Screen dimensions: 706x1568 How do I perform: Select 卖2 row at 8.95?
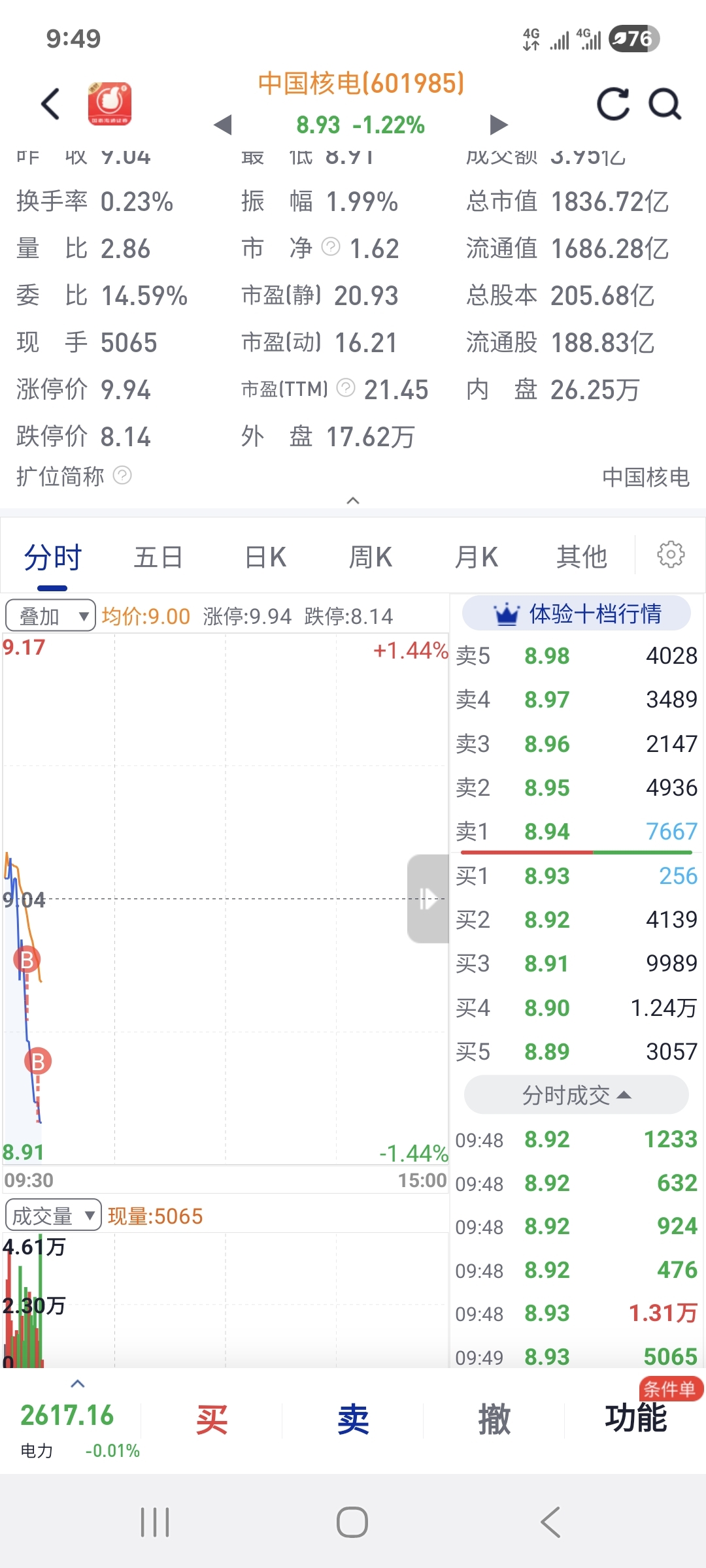576,788
